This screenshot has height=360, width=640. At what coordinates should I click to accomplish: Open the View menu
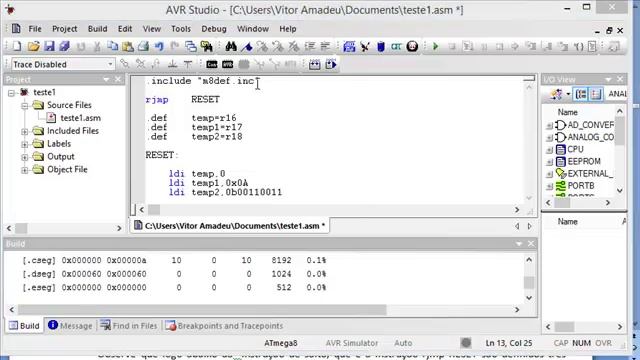151,29
